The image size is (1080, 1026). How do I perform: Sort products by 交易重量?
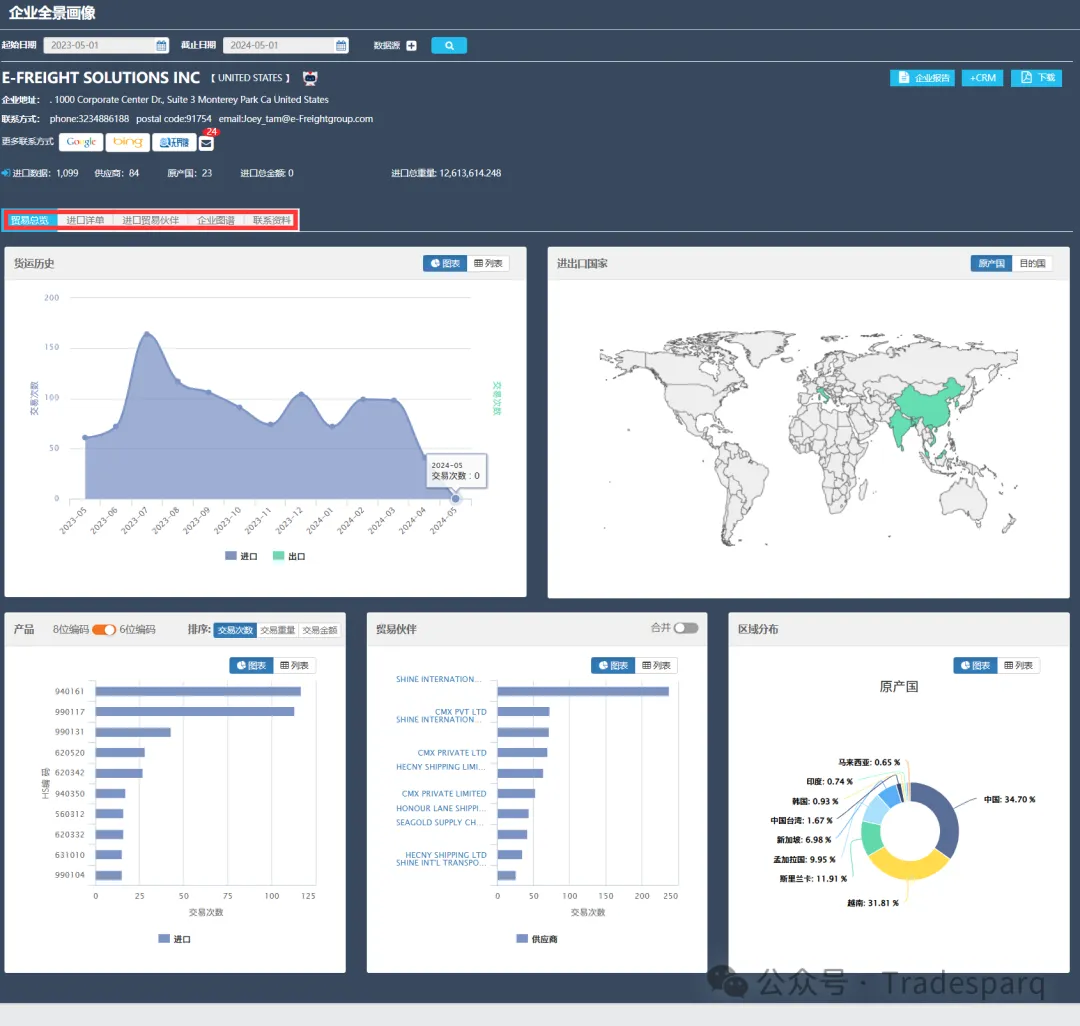click(x=278, y=630)
